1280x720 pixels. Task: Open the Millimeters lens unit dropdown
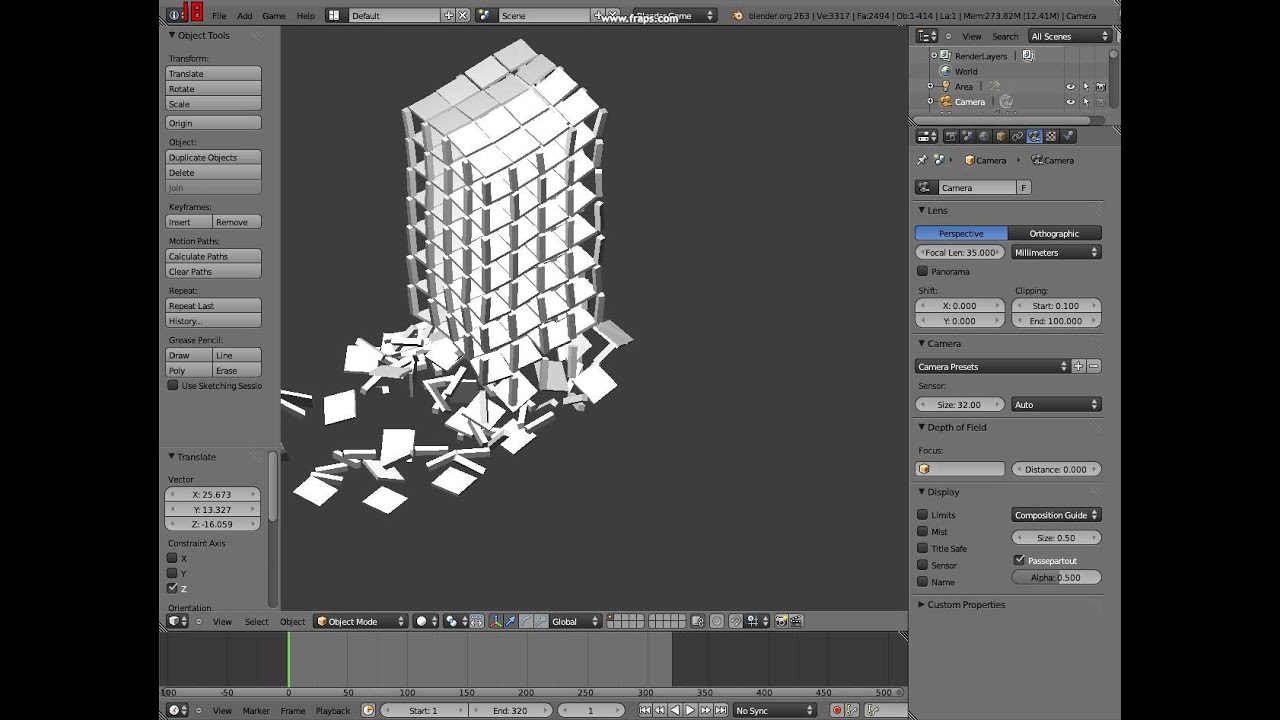pos(1056,253)
